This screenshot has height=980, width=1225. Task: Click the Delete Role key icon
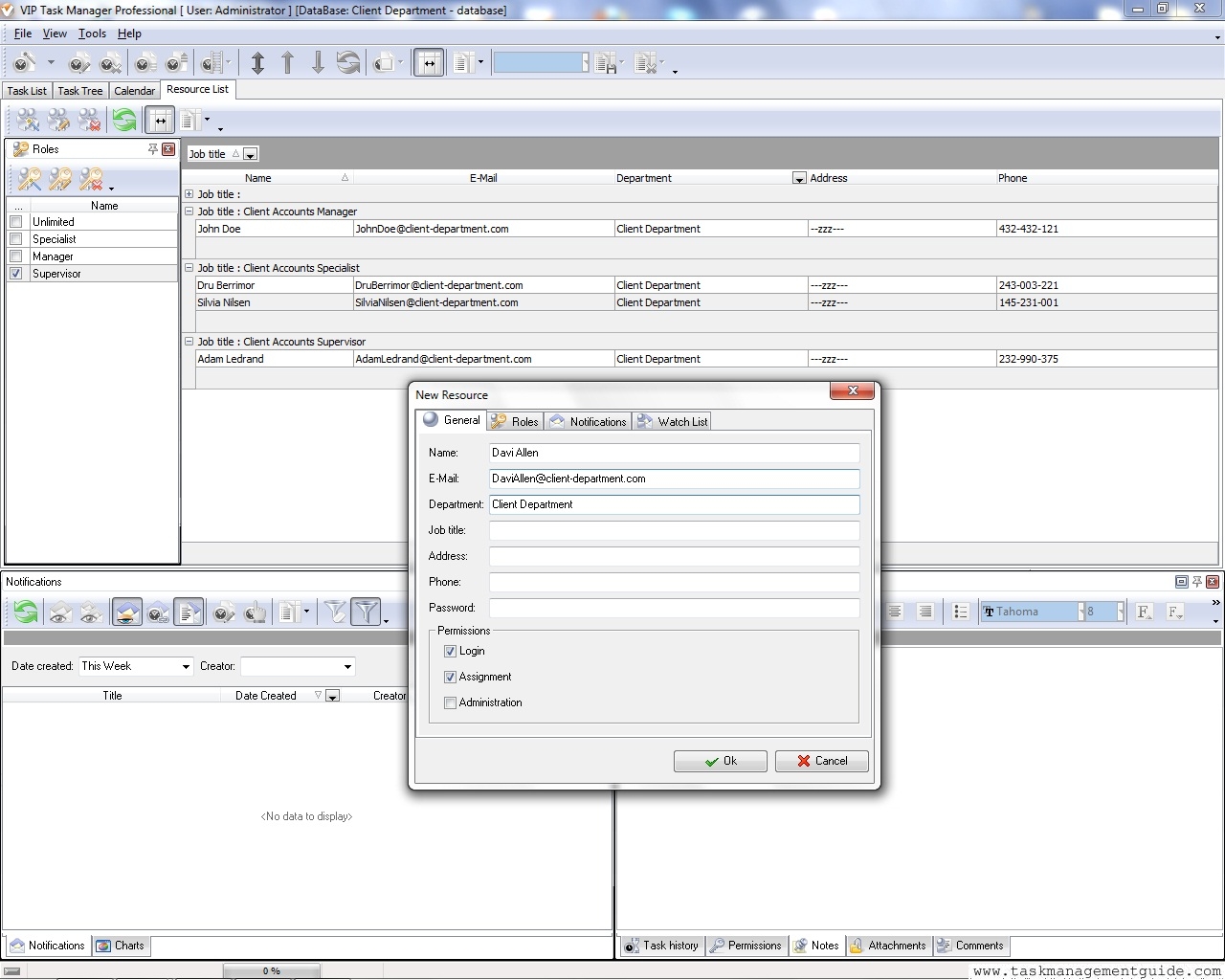(91, 179)
